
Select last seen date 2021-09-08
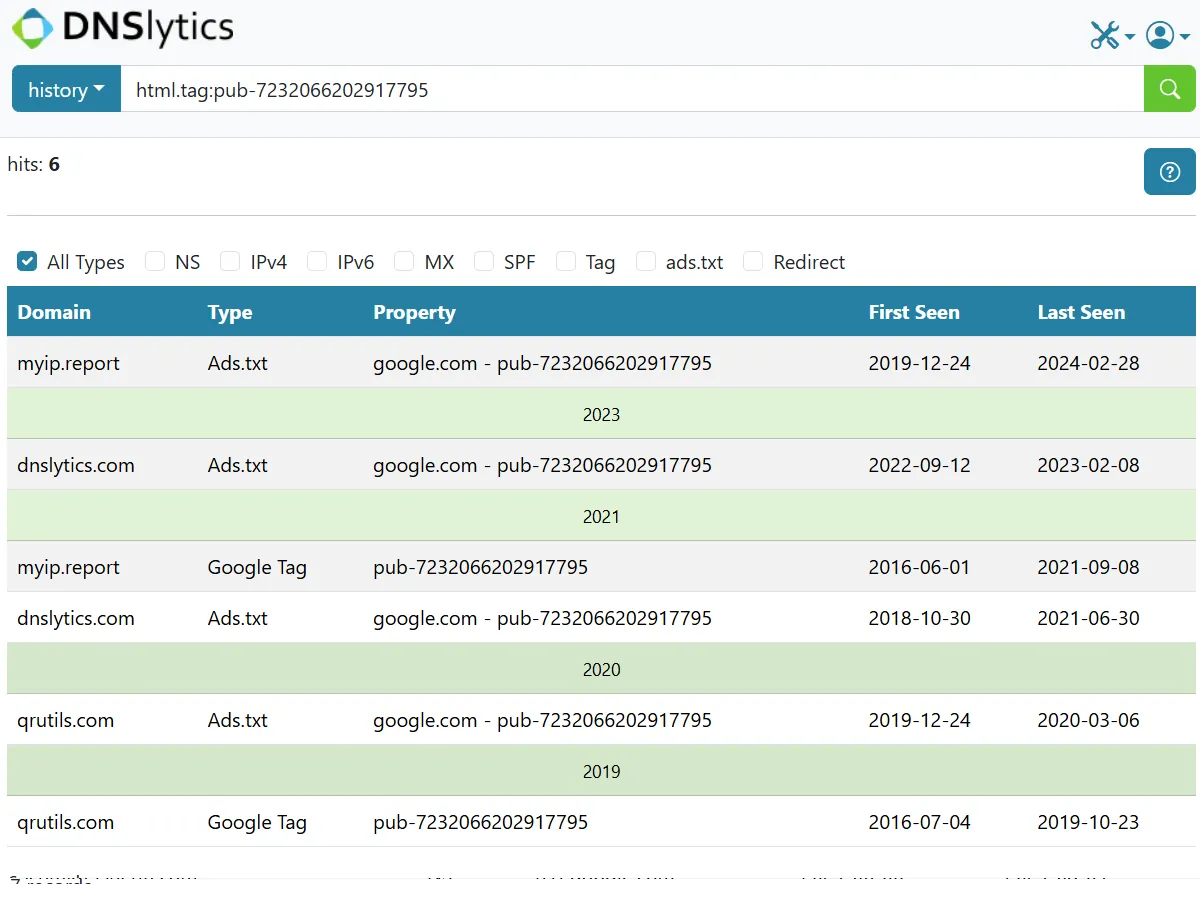point(1088,567)
